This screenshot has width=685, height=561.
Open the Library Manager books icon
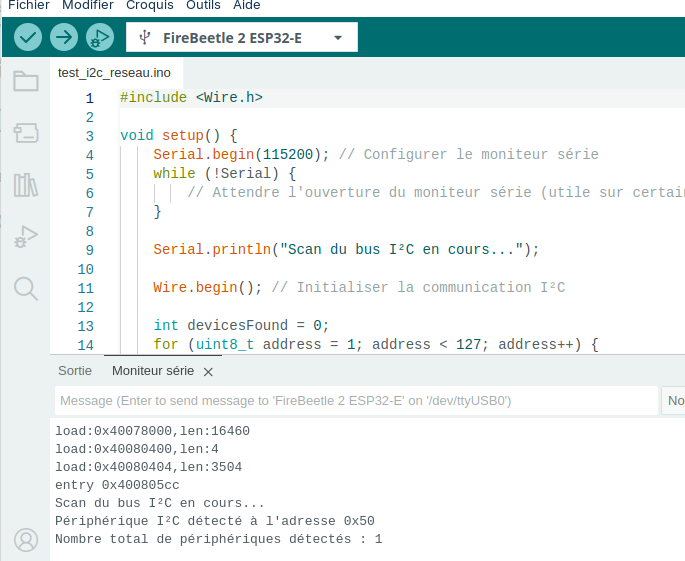(x=26, y=185)
